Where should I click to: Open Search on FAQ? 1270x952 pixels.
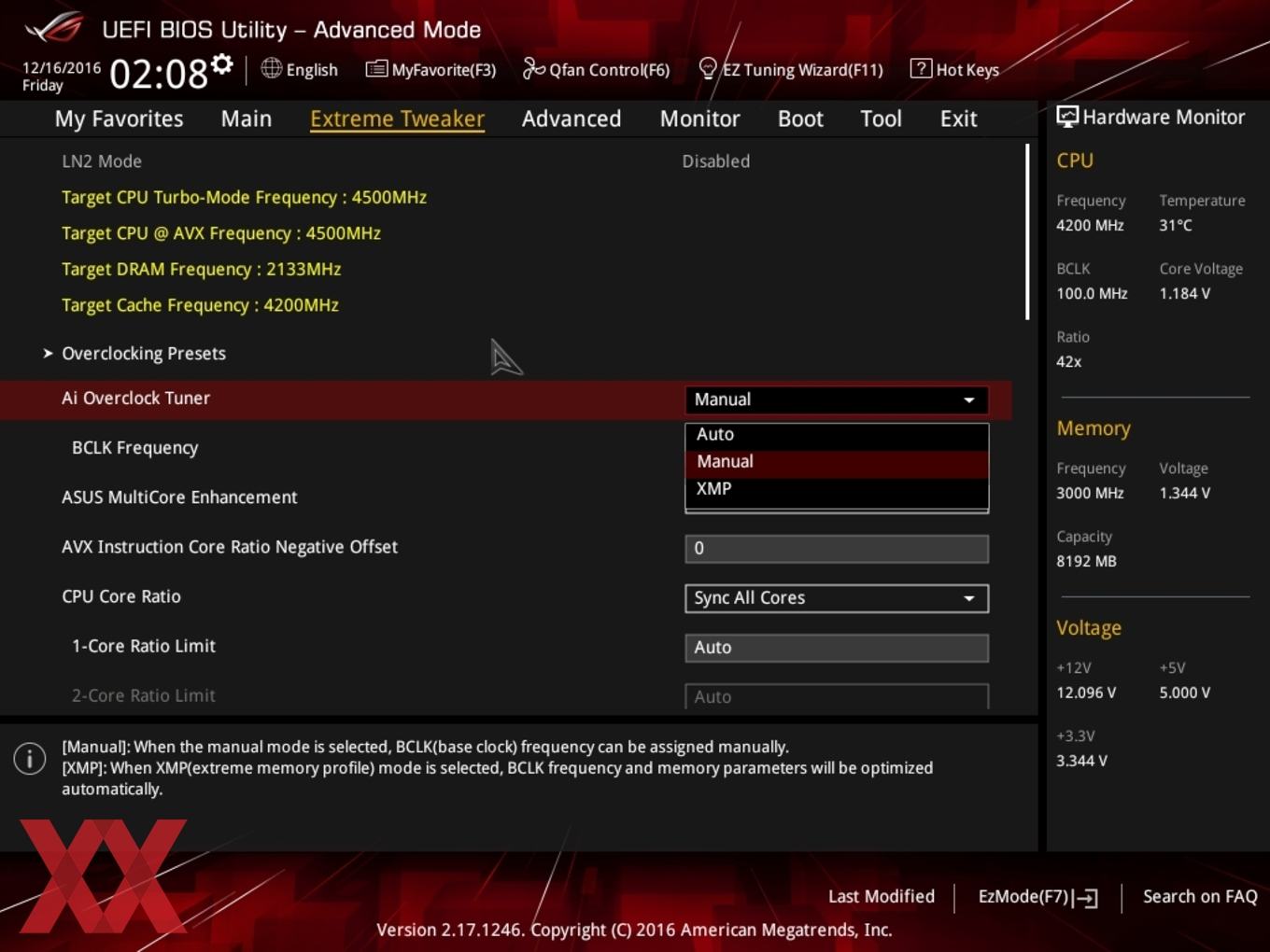(1200, 896)
